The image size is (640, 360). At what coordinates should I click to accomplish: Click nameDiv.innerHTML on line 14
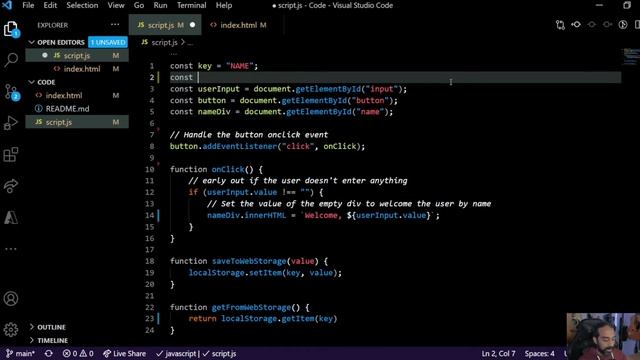pyautogui.click(x=247, y=215)
